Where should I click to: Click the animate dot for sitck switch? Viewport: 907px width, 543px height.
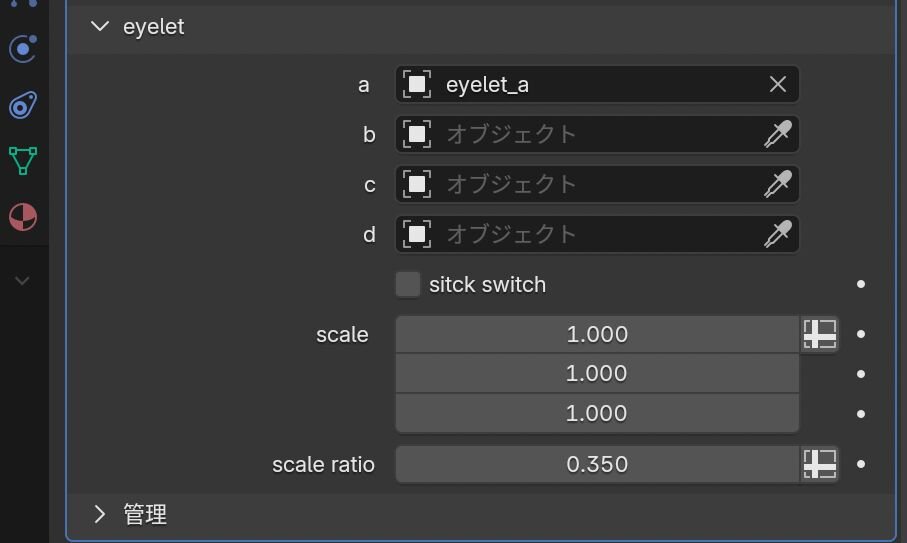coord(861,285)
